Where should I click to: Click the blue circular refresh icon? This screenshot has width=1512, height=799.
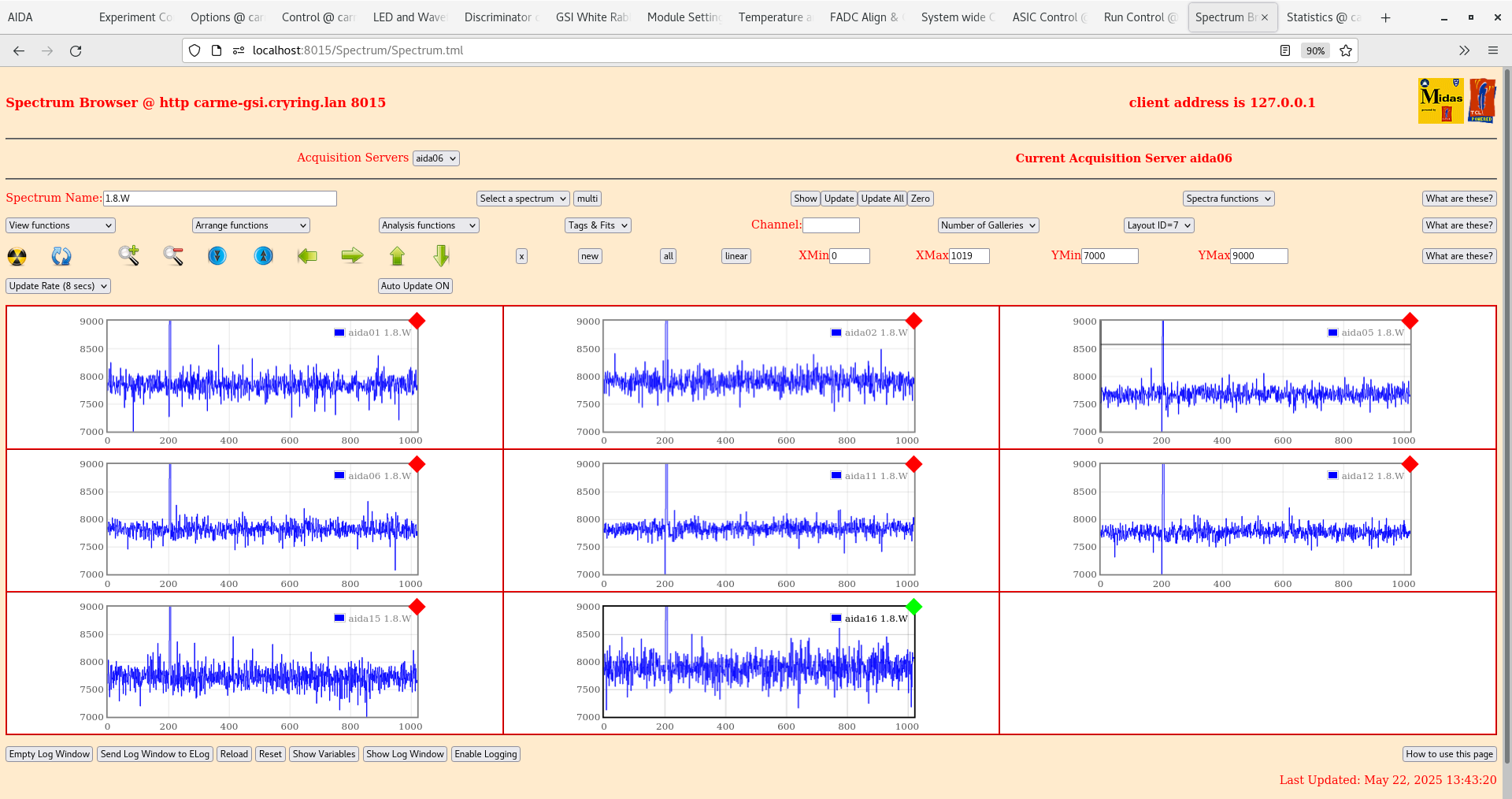[61, 255]
